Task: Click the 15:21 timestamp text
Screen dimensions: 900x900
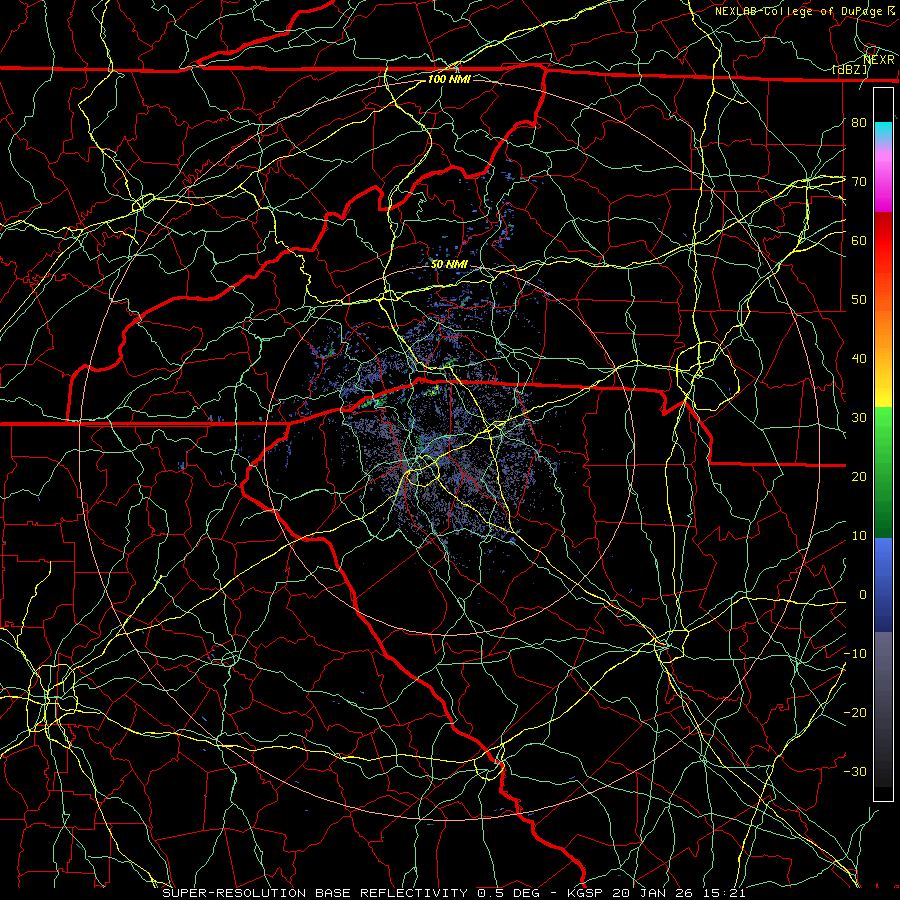Action: tap(723, 893)
